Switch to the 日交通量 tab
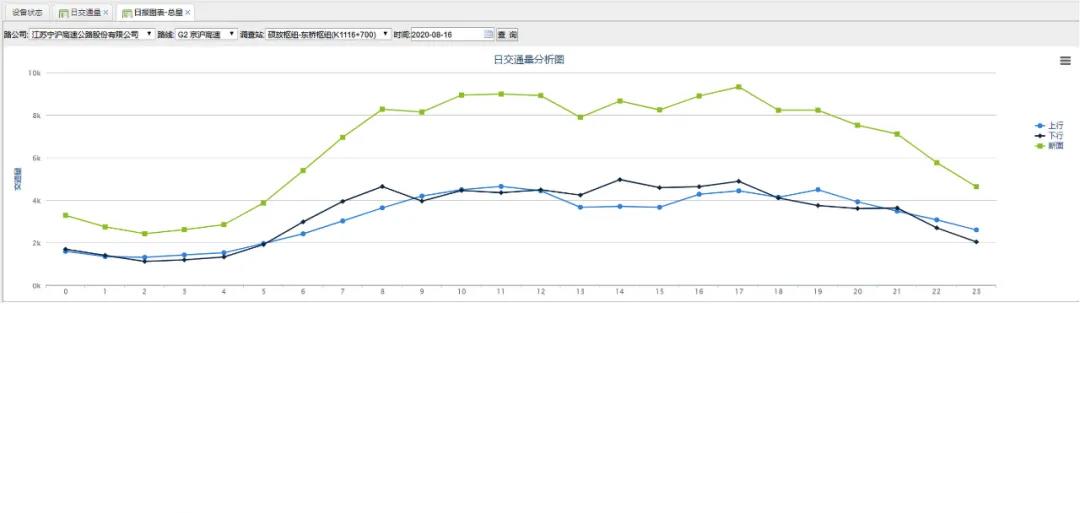The height and width of the screenshot is (513, 1080). pyautogui.click(x=85, y=13)
